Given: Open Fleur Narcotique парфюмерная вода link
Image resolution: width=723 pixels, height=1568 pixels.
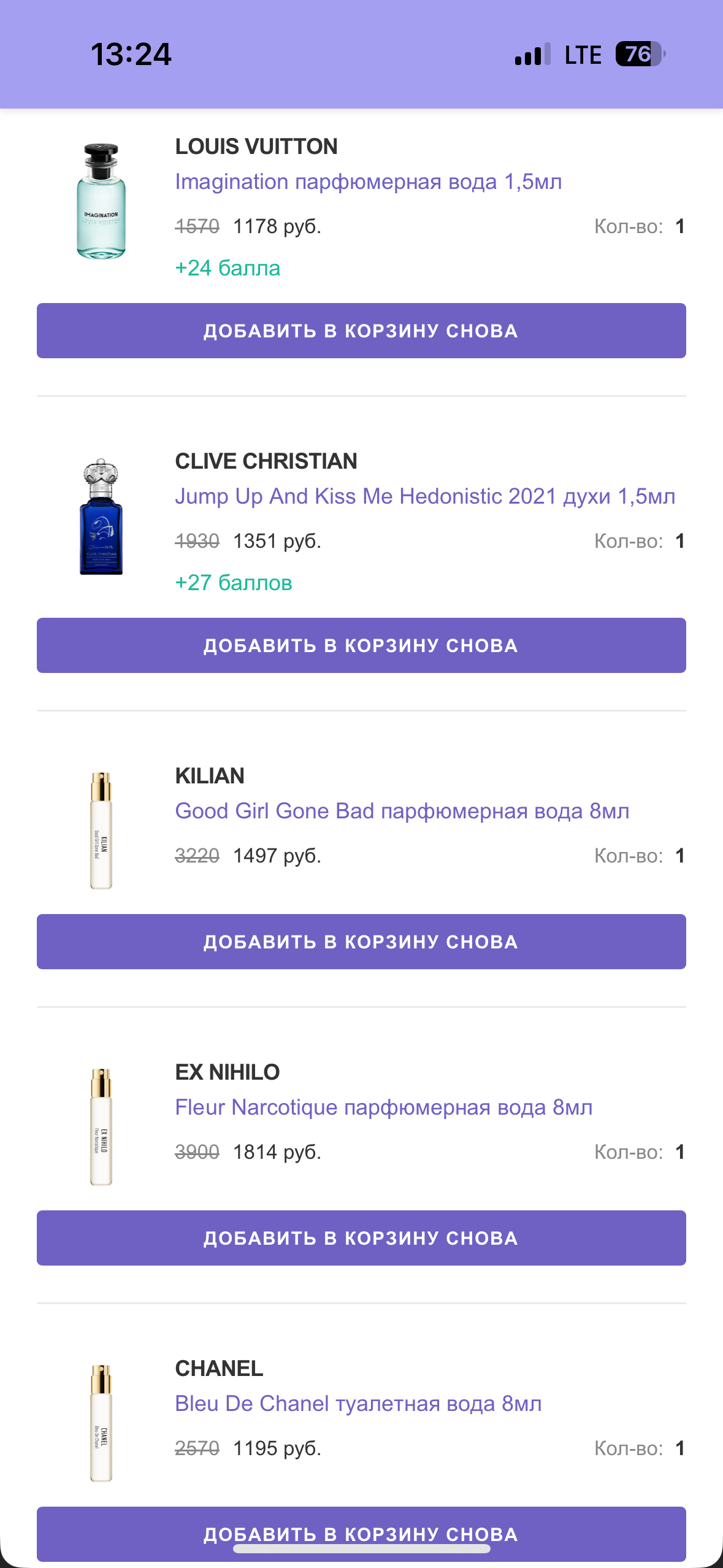Looking at the screenshot, I should coord(383,1107).
